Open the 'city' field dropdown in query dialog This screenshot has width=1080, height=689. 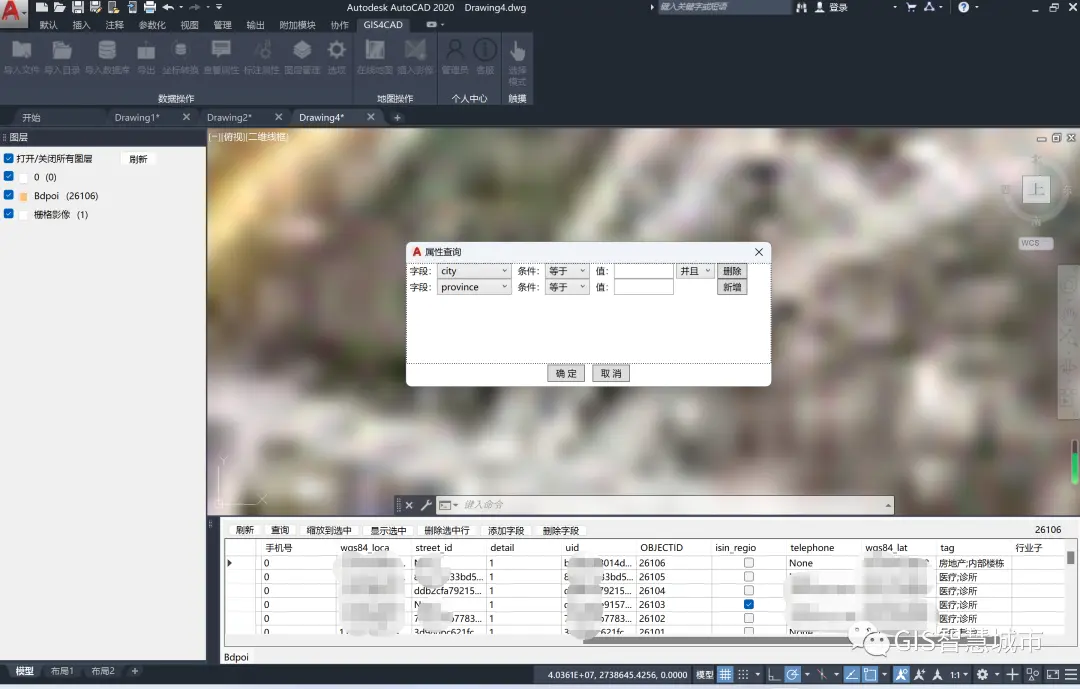[474, 271]
